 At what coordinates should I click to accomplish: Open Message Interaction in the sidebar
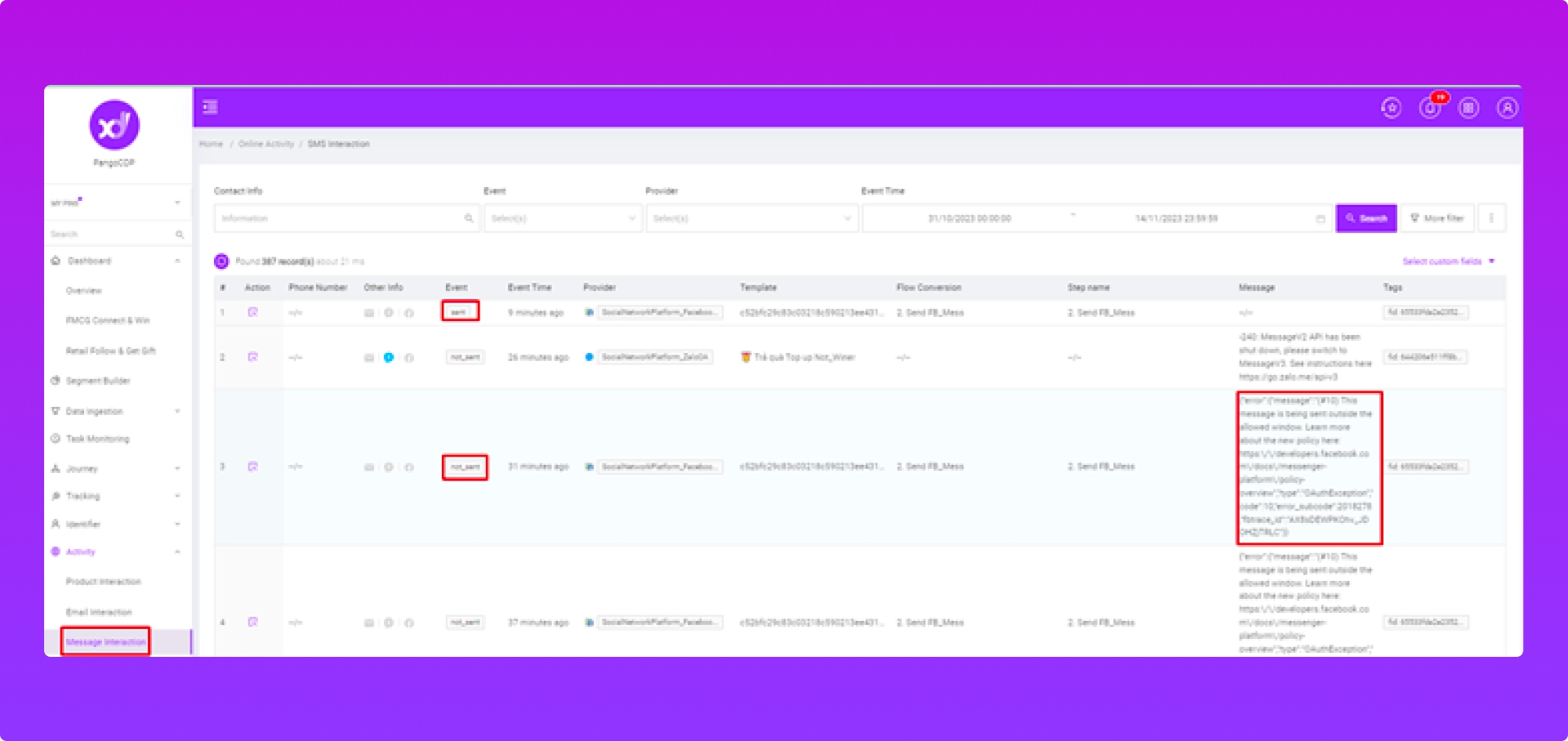(105, 642)
